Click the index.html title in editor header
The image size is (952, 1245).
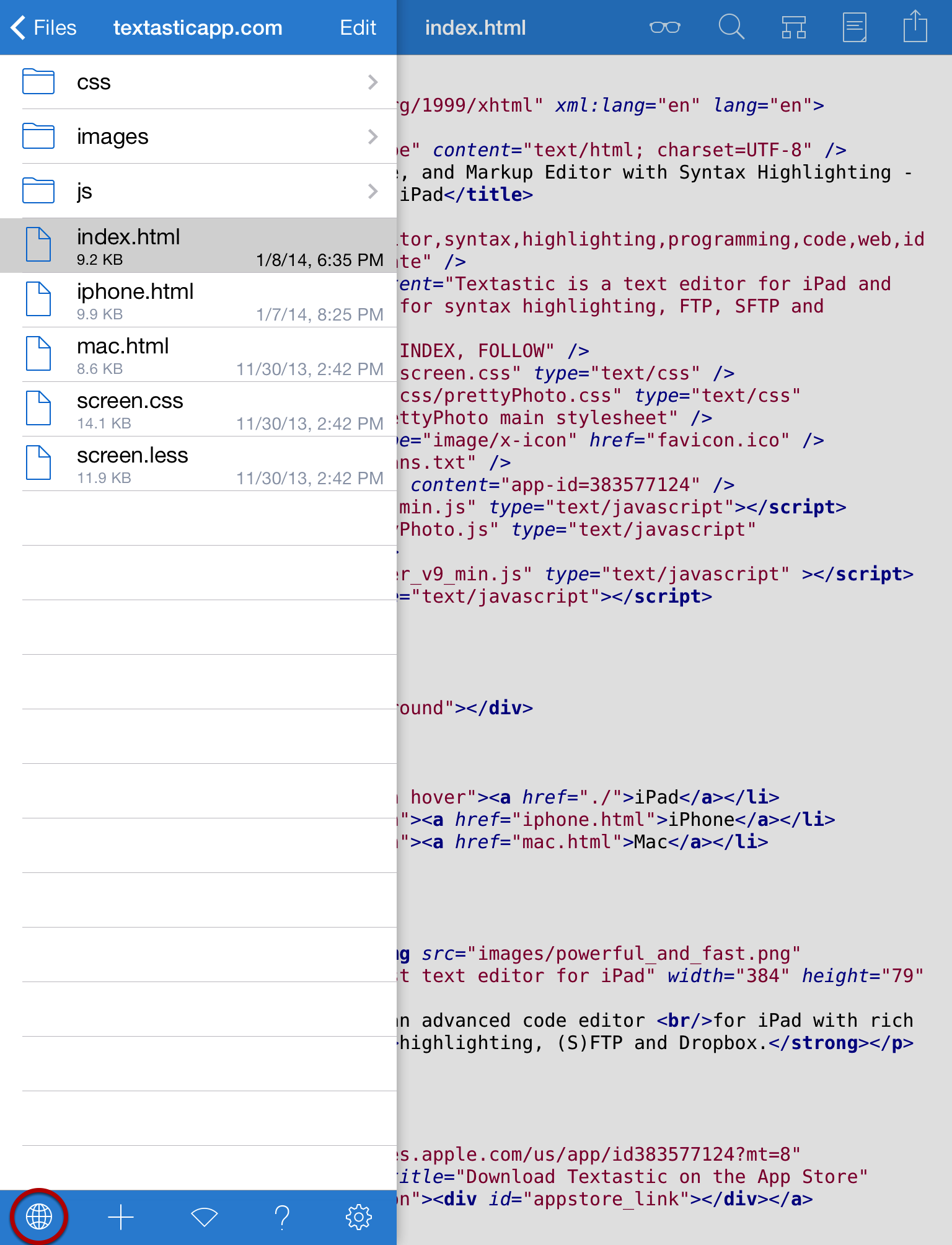[x=475, y=27]
